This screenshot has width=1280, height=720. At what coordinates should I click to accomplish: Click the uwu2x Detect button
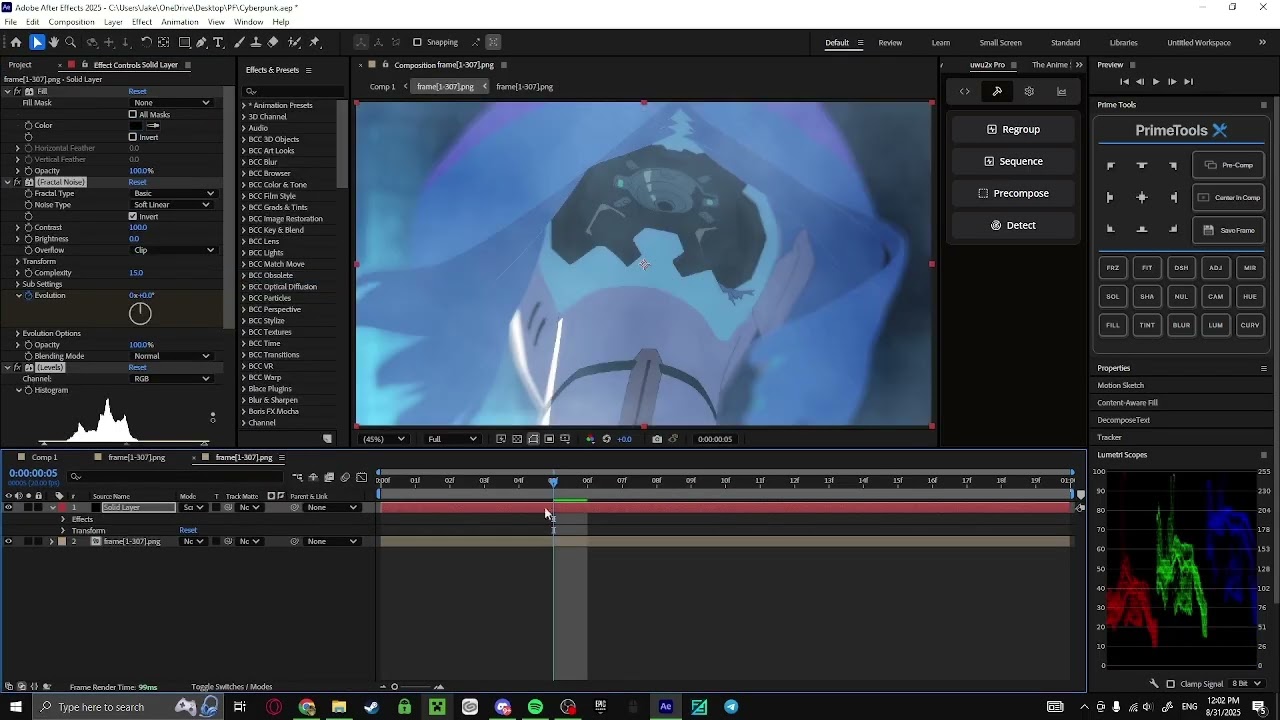coord(1013,225)
